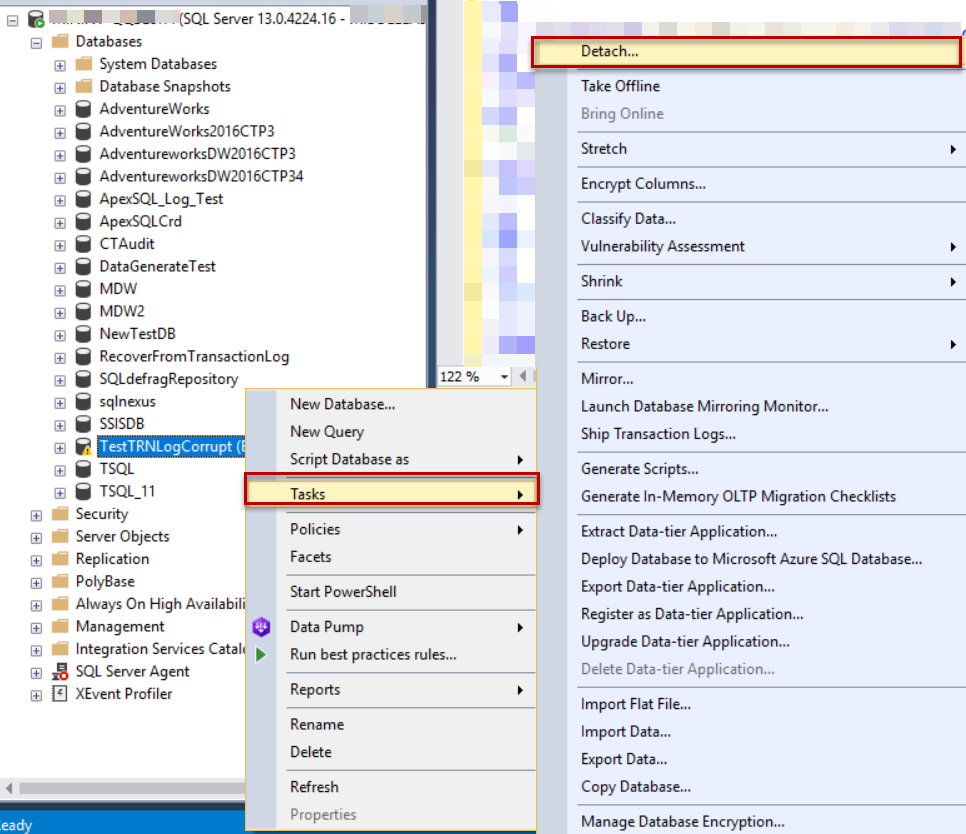966x834 pixels.
Task: Click the SQL Server Agent icon
Action: (59, 671)
